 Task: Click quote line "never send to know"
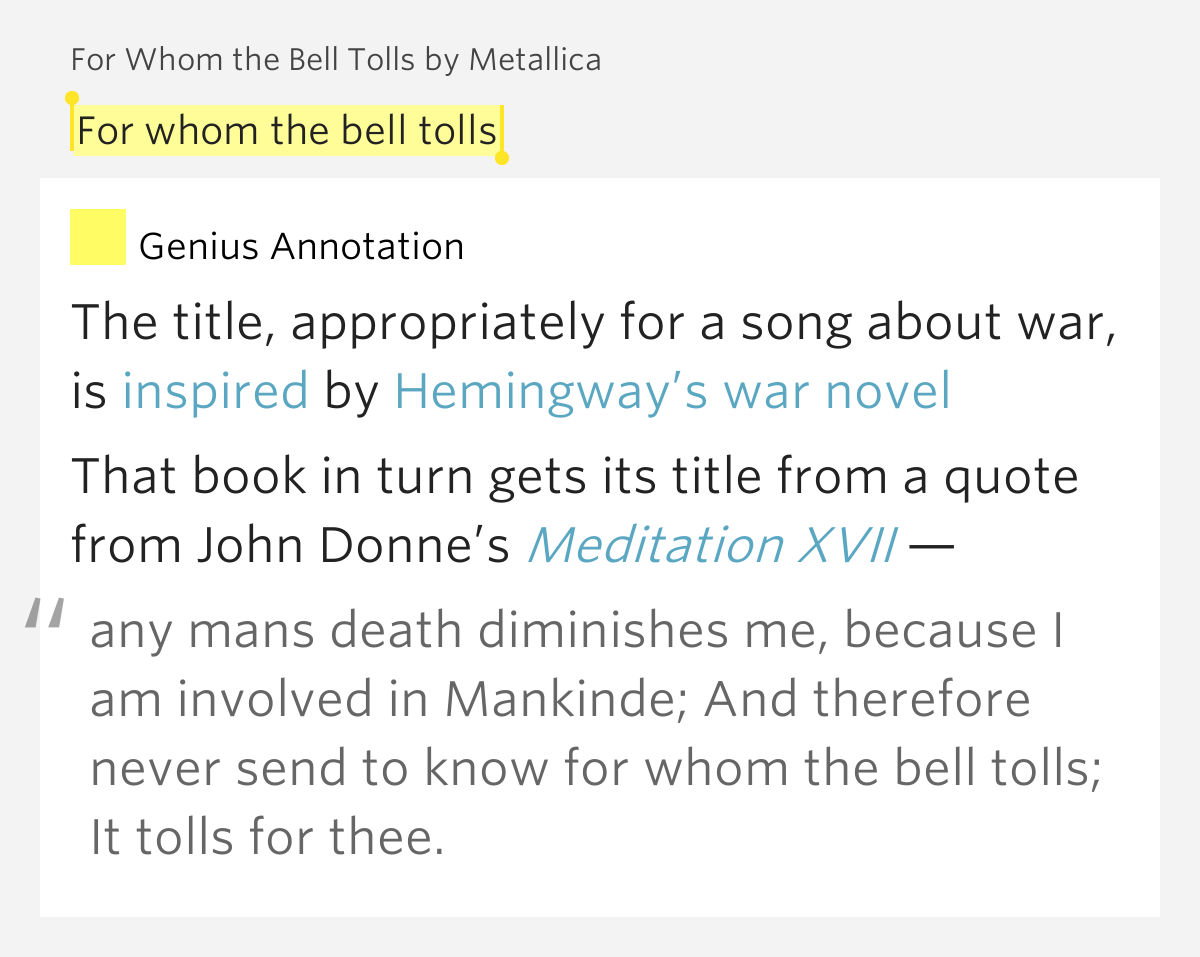[x=595, y=768]
